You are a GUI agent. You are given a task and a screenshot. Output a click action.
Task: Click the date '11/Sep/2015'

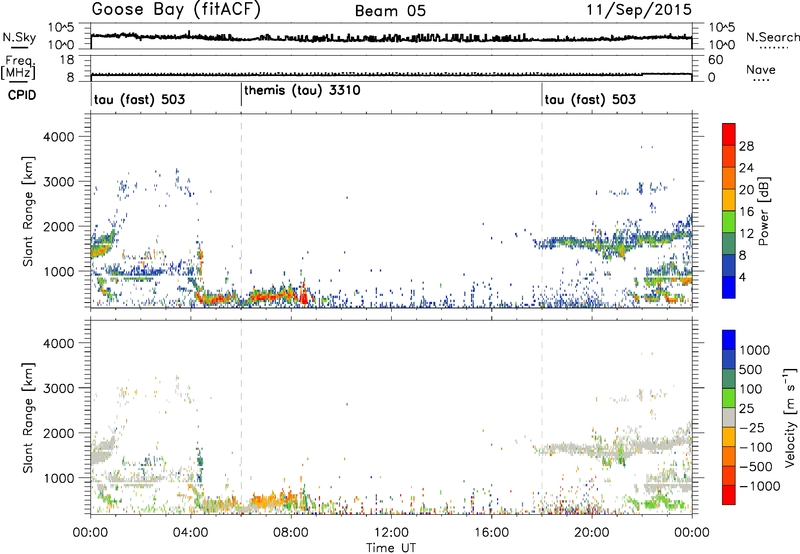coord(639,10)
